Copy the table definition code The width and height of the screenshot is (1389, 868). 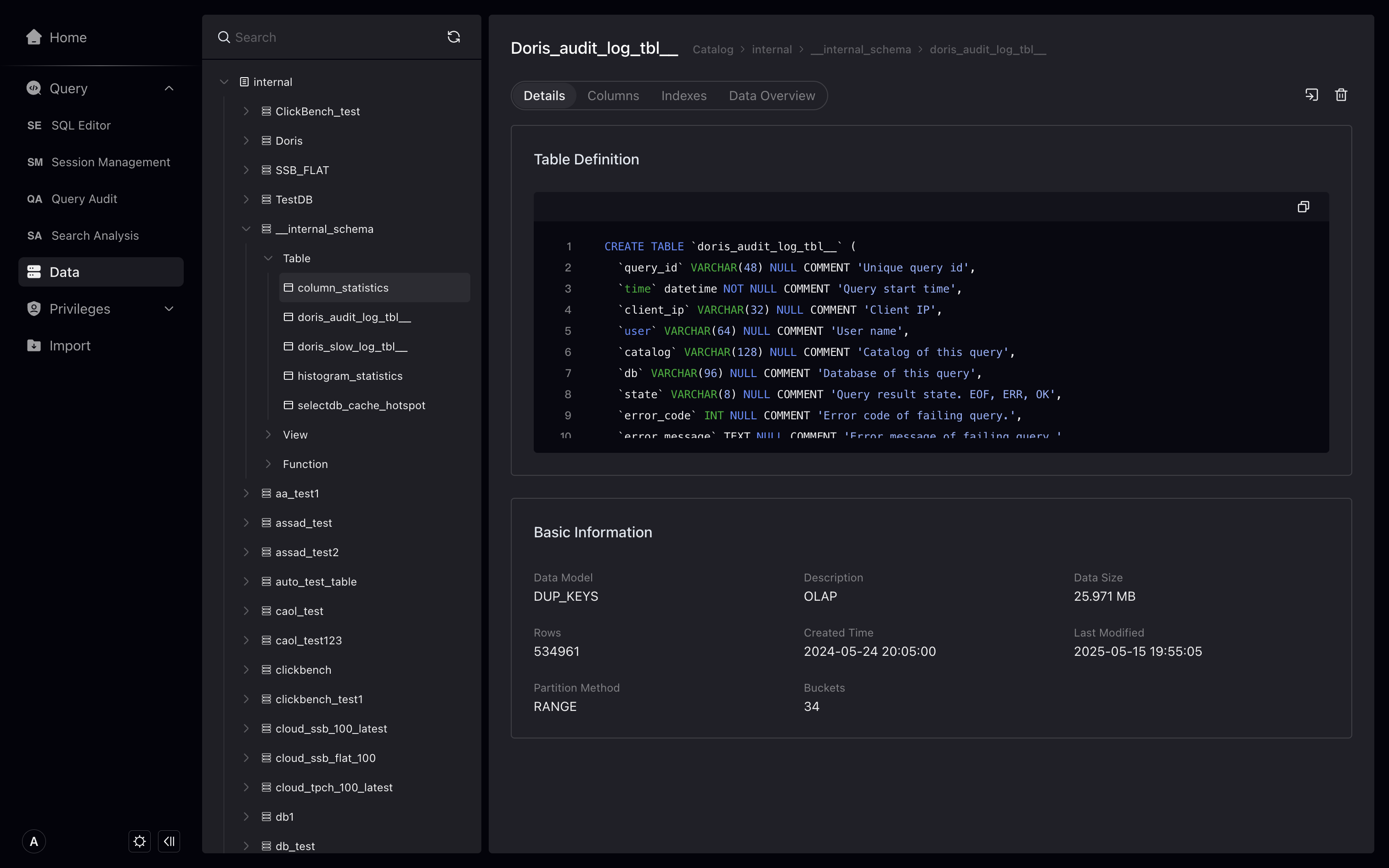(1304, 207)
